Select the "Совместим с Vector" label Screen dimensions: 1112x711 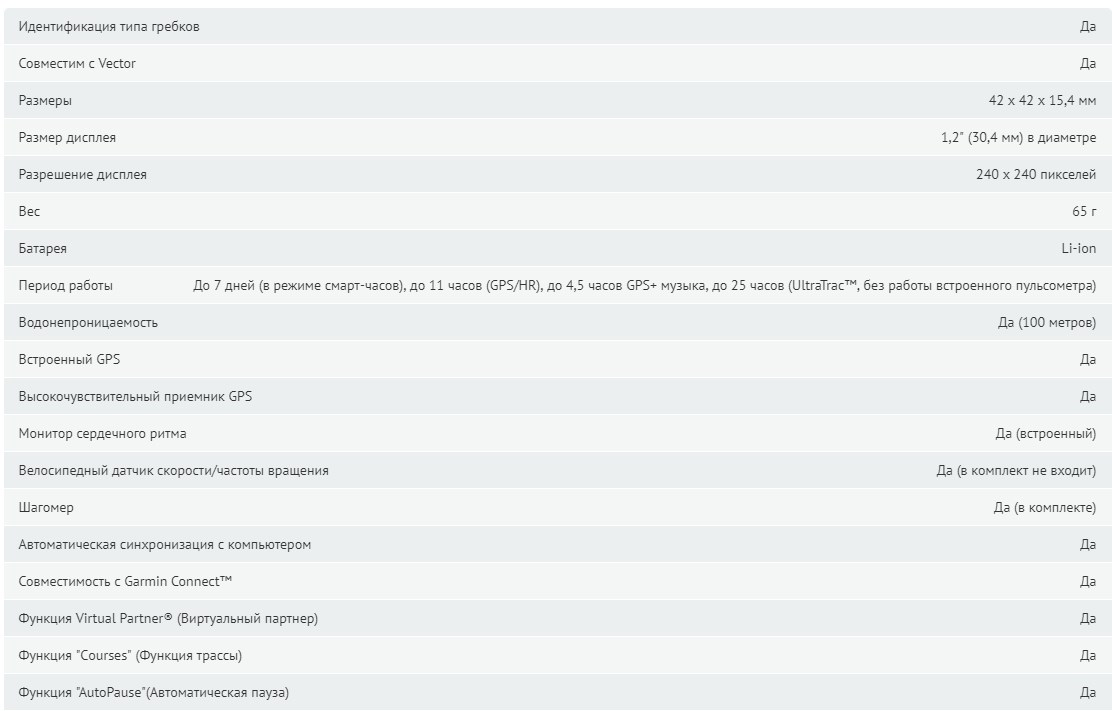[77, 64]
